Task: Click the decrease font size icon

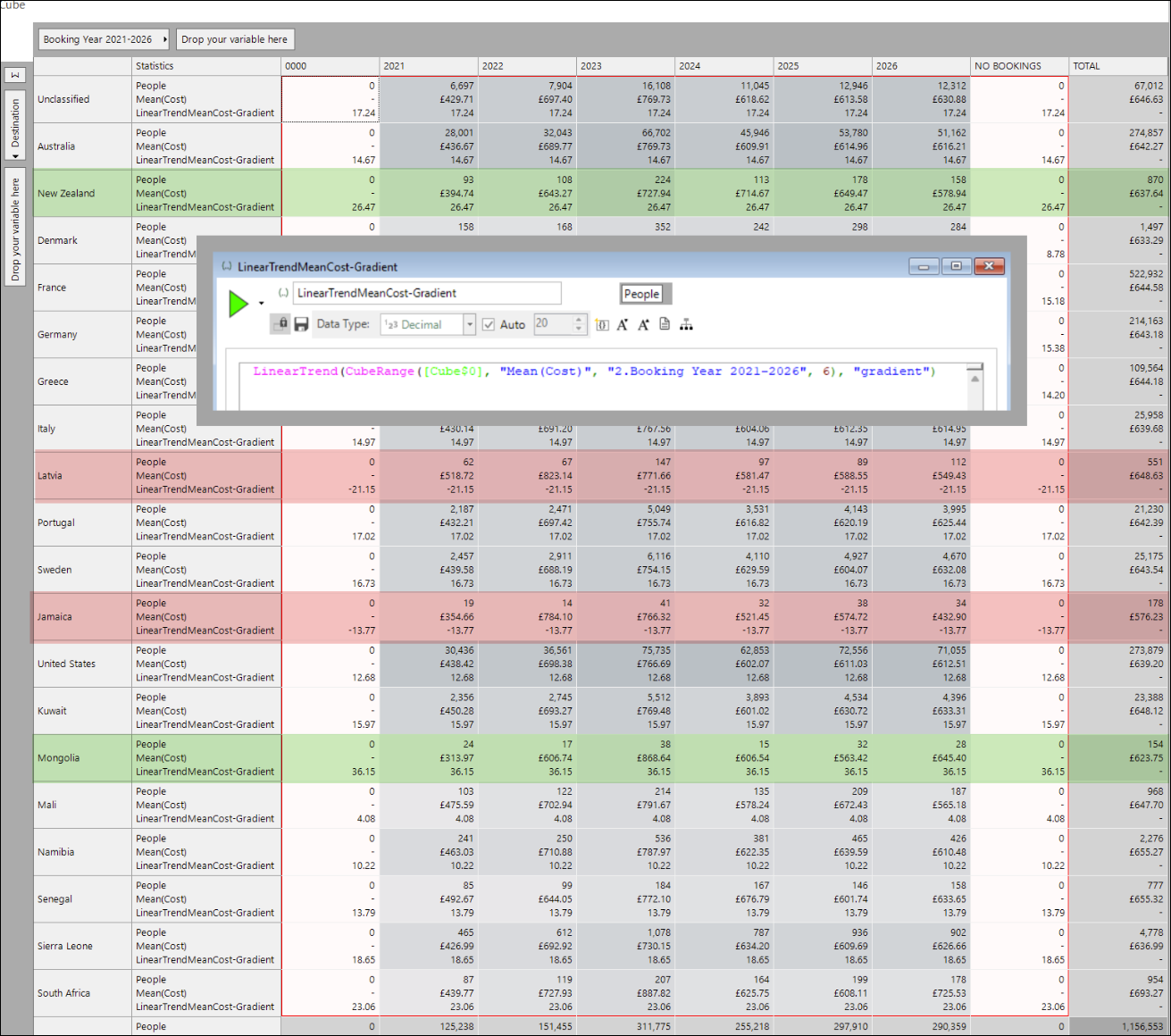Action: [x=643, y=325]
